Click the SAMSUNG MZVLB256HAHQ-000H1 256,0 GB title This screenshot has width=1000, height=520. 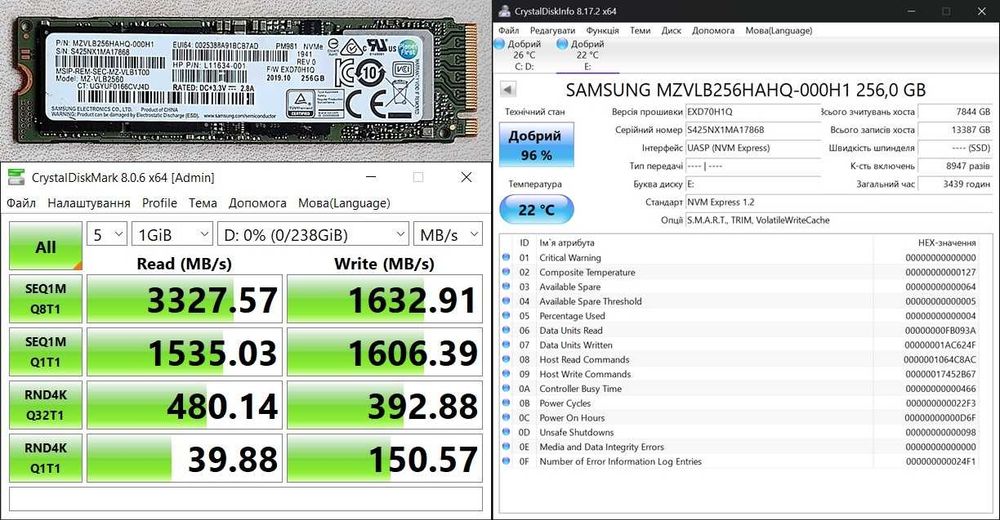(746, 90)
